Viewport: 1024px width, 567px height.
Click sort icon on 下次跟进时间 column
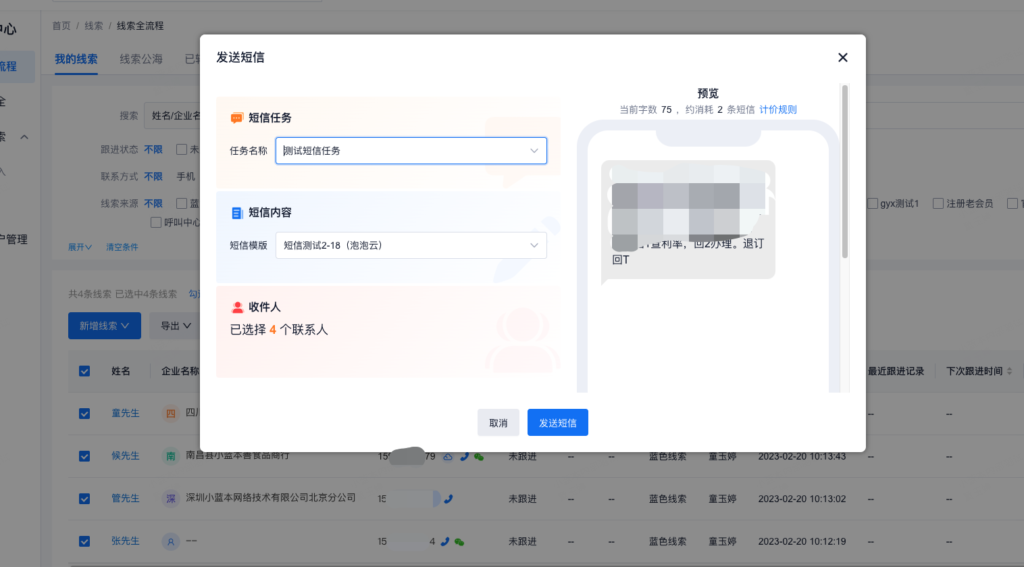pos(1009,371)
